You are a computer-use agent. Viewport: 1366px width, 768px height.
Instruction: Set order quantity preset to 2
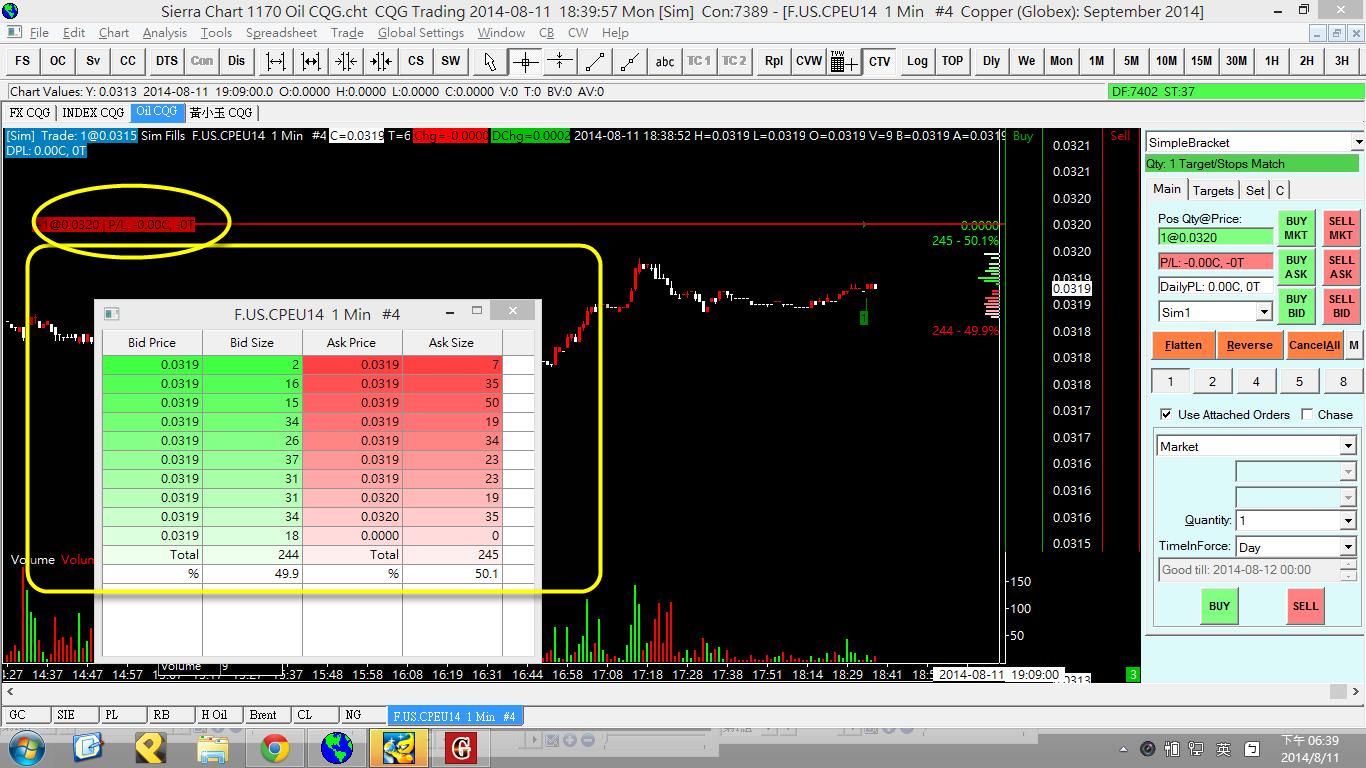tap(1213, 381)
